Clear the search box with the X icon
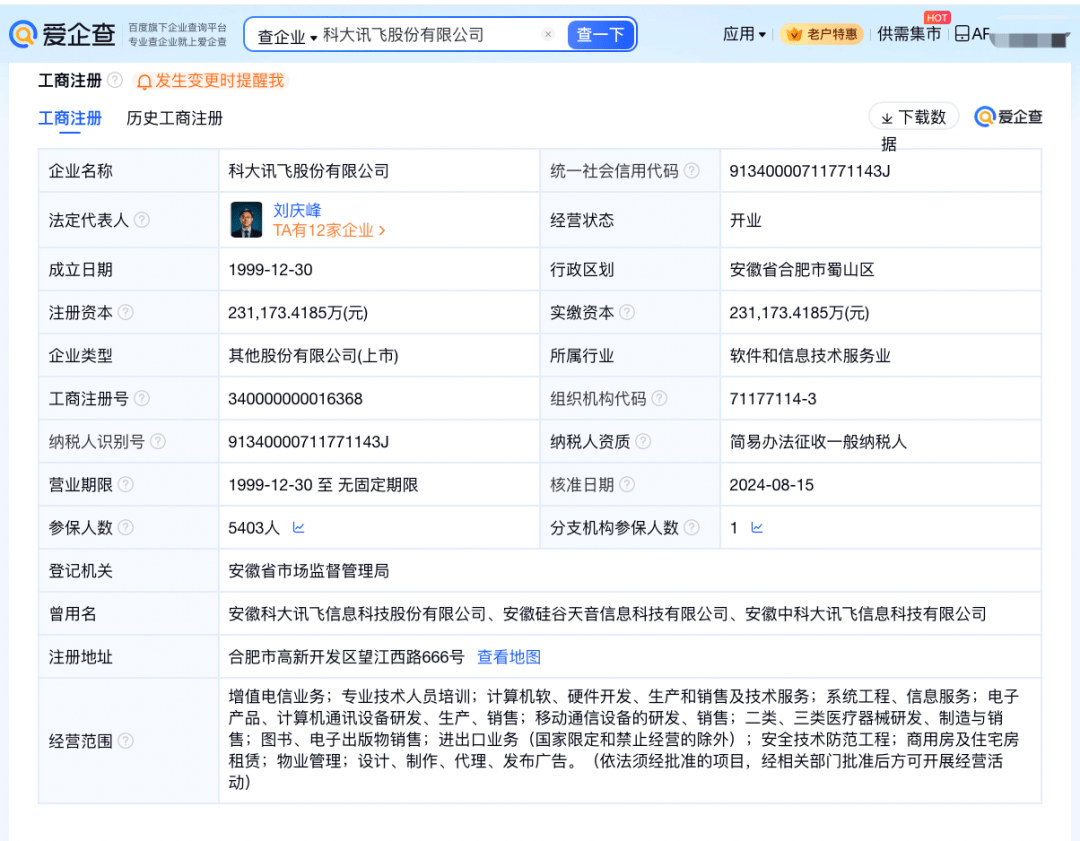 coord(548,35)
